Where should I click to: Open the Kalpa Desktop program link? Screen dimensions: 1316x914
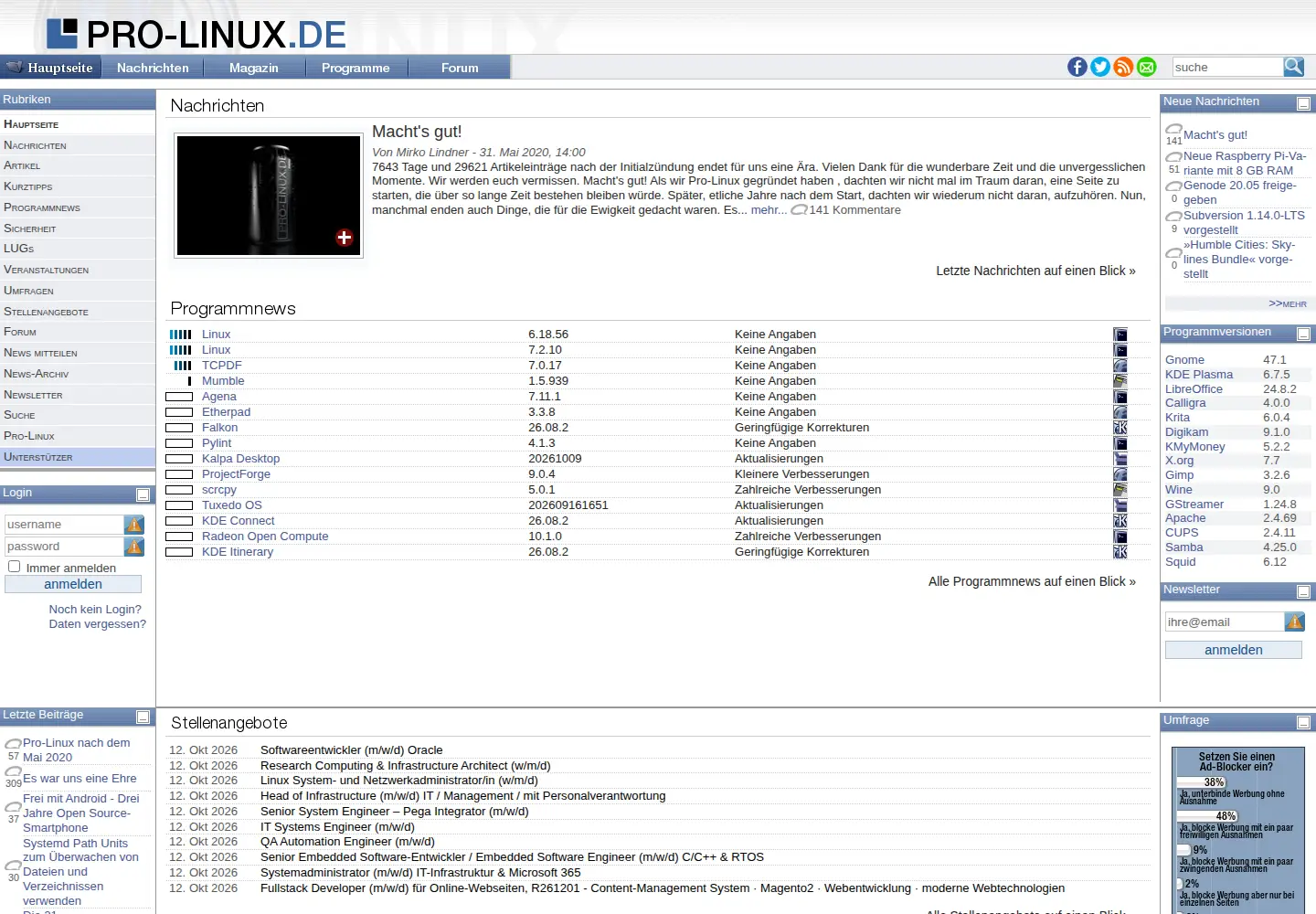(240, 459)
